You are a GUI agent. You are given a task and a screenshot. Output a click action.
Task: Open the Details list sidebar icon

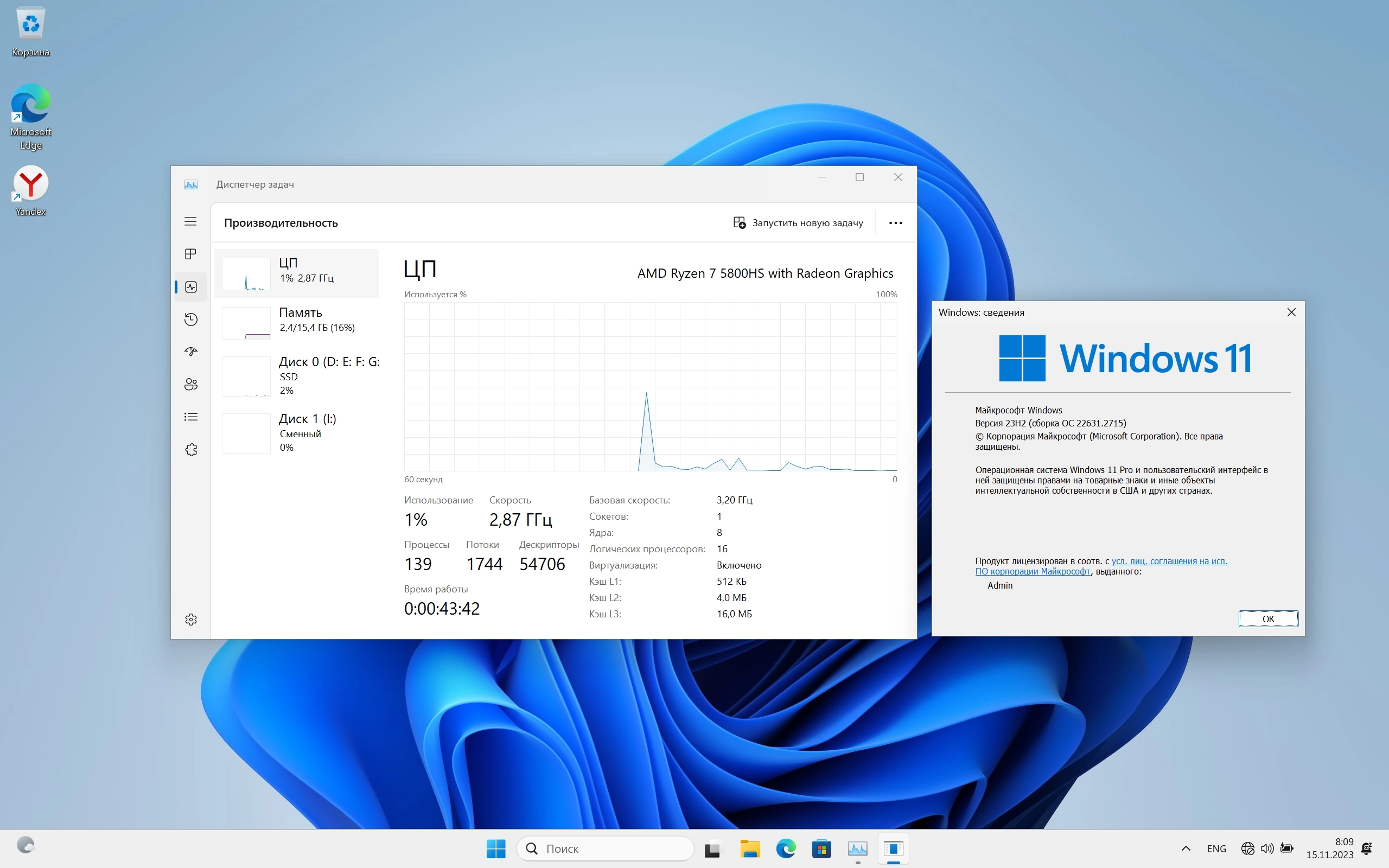point(190,417)
